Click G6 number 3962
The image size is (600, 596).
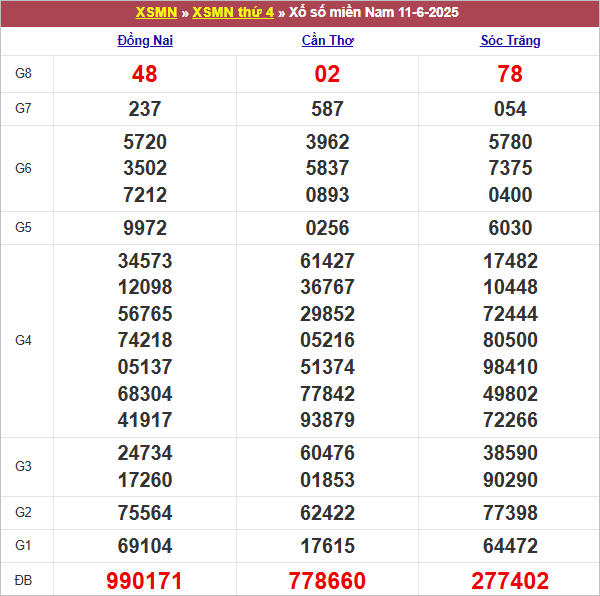[327, 142]
